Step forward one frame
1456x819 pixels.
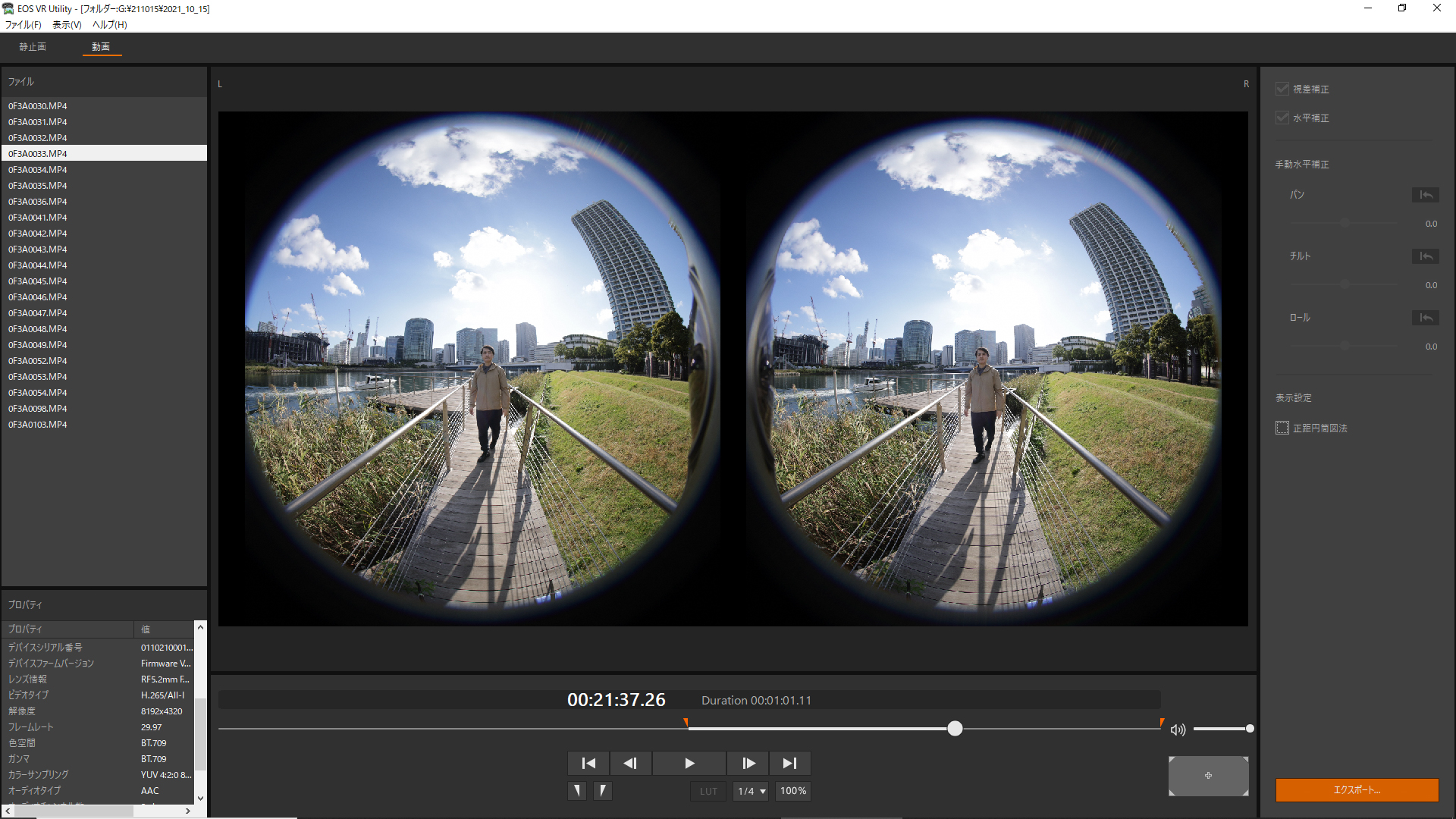(748, 763)
